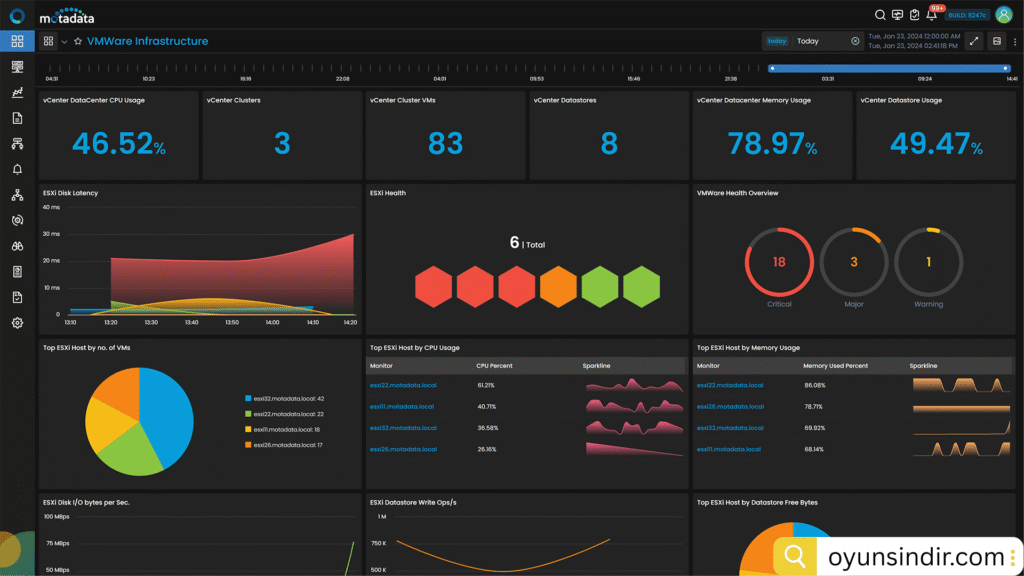Image resolution: width=1024 pixels, height=576 pixels.
Task: Click the right handle of the timeline range slider
Action: point(1006,68)
